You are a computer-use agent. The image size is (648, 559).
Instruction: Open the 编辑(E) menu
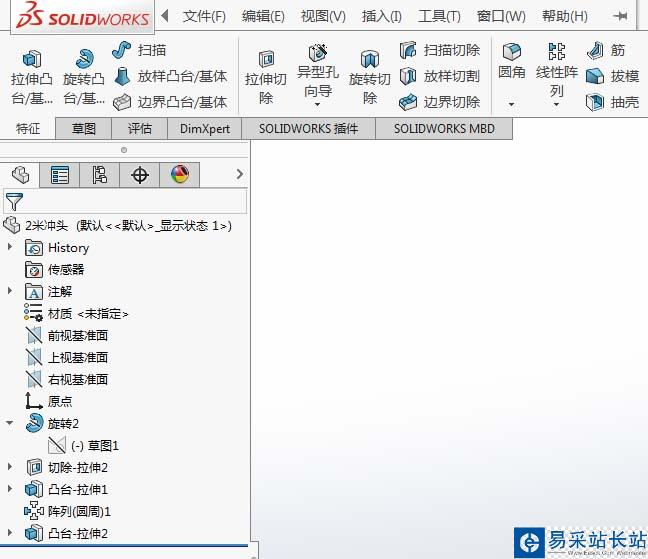(263, 17)
